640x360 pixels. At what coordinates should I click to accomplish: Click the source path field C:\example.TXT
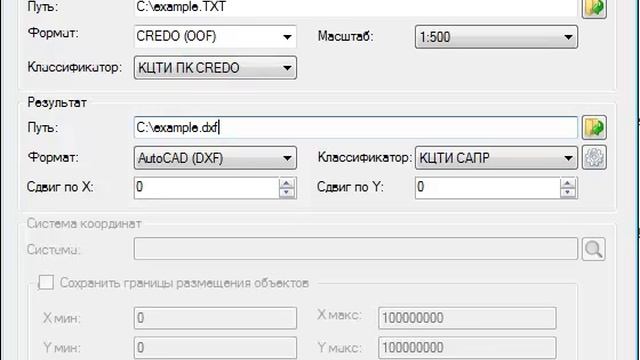(356, 7)
